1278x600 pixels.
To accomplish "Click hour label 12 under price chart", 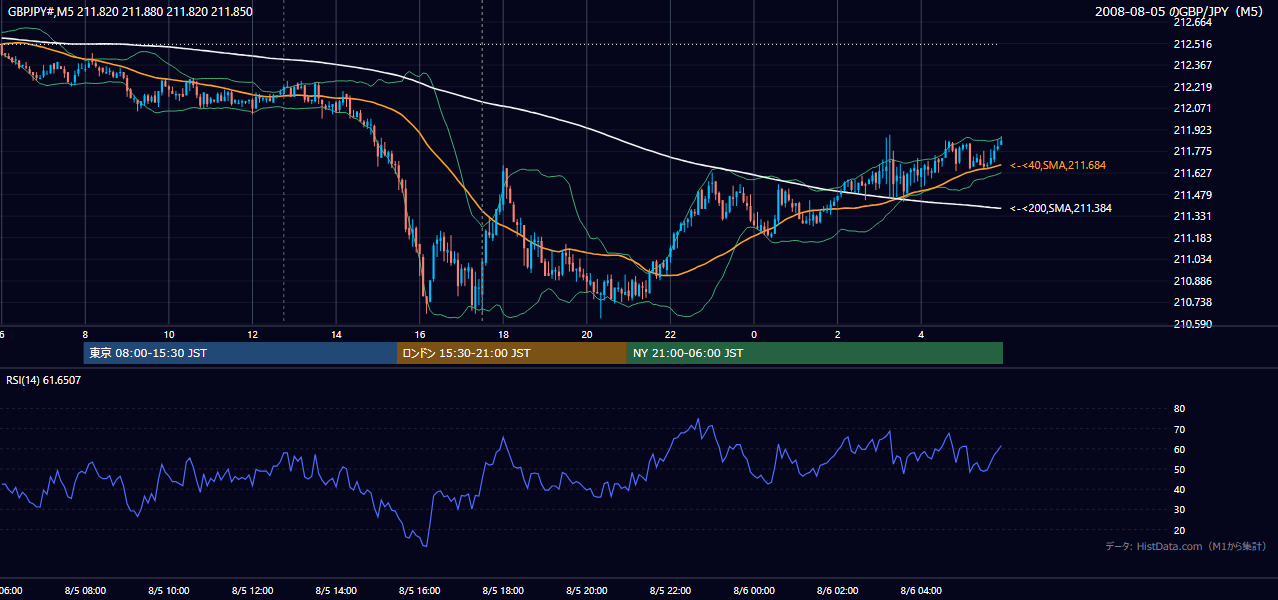I will 253,334.
